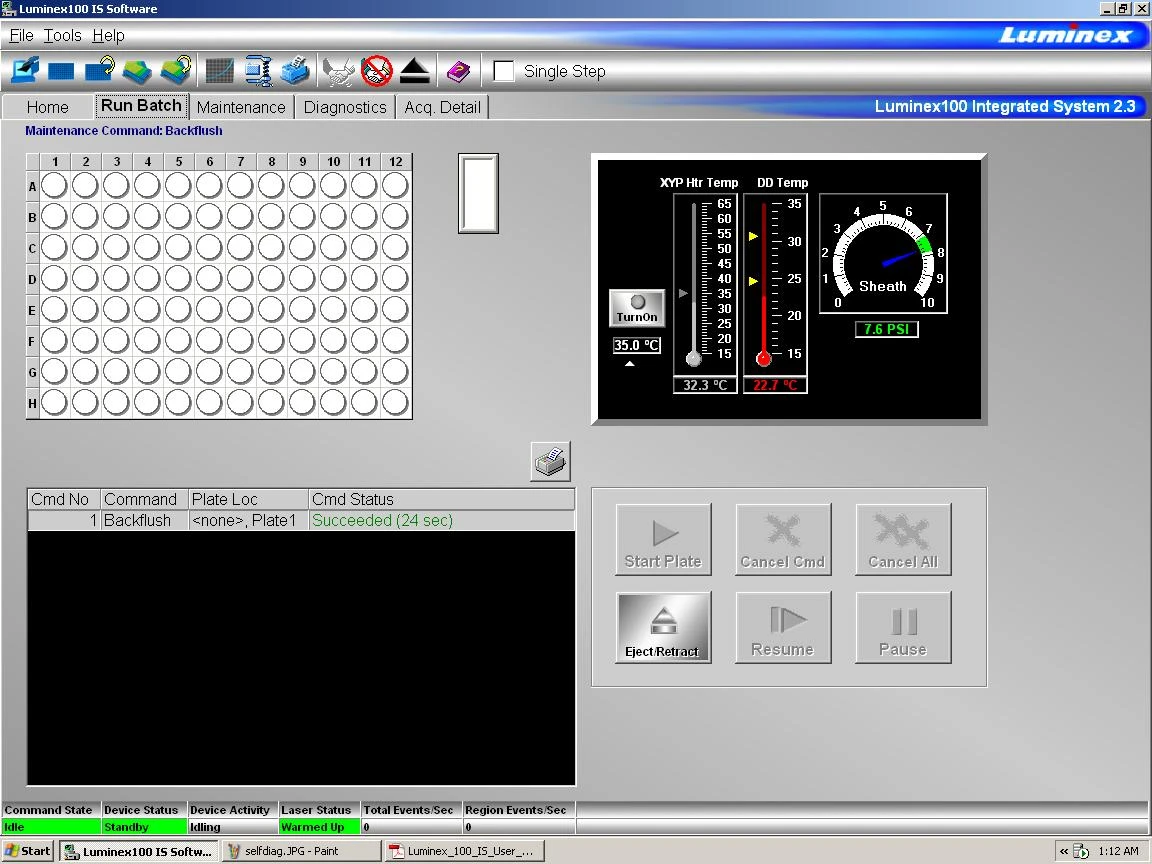Viewport: 1152px width, 864px height.
Task: Expand the system tray chevron arrow
Action: point(1064,852)
